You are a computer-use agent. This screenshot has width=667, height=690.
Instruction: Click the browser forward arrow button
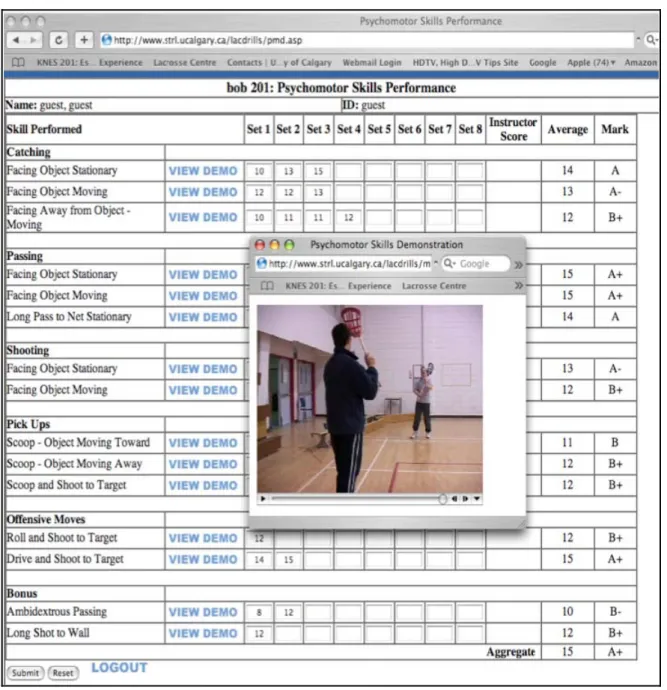click(33, 40)
